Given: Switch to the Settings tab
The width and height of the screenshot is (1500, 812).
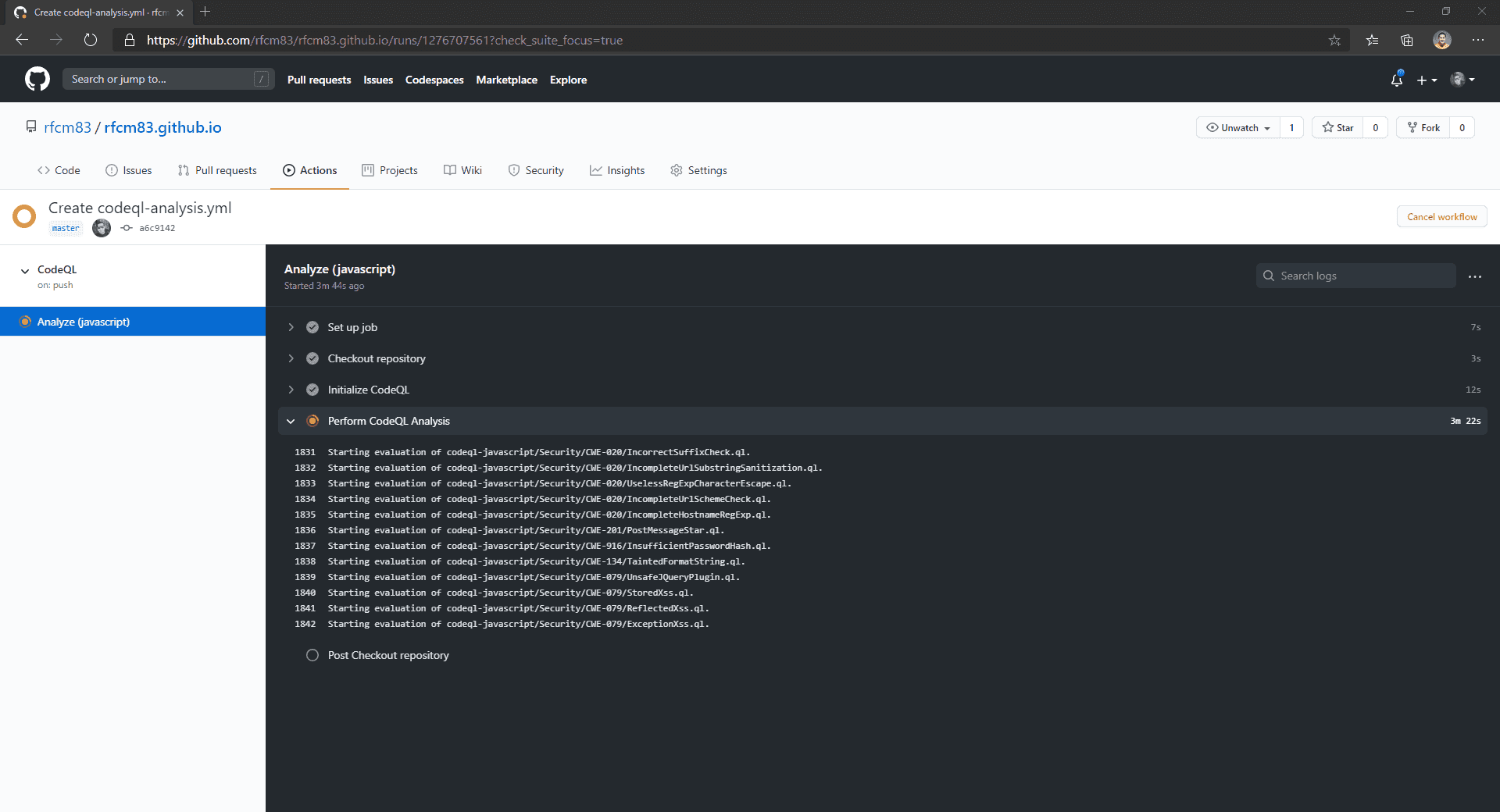Looking at the screenshot, I should (x=698, y=170).
